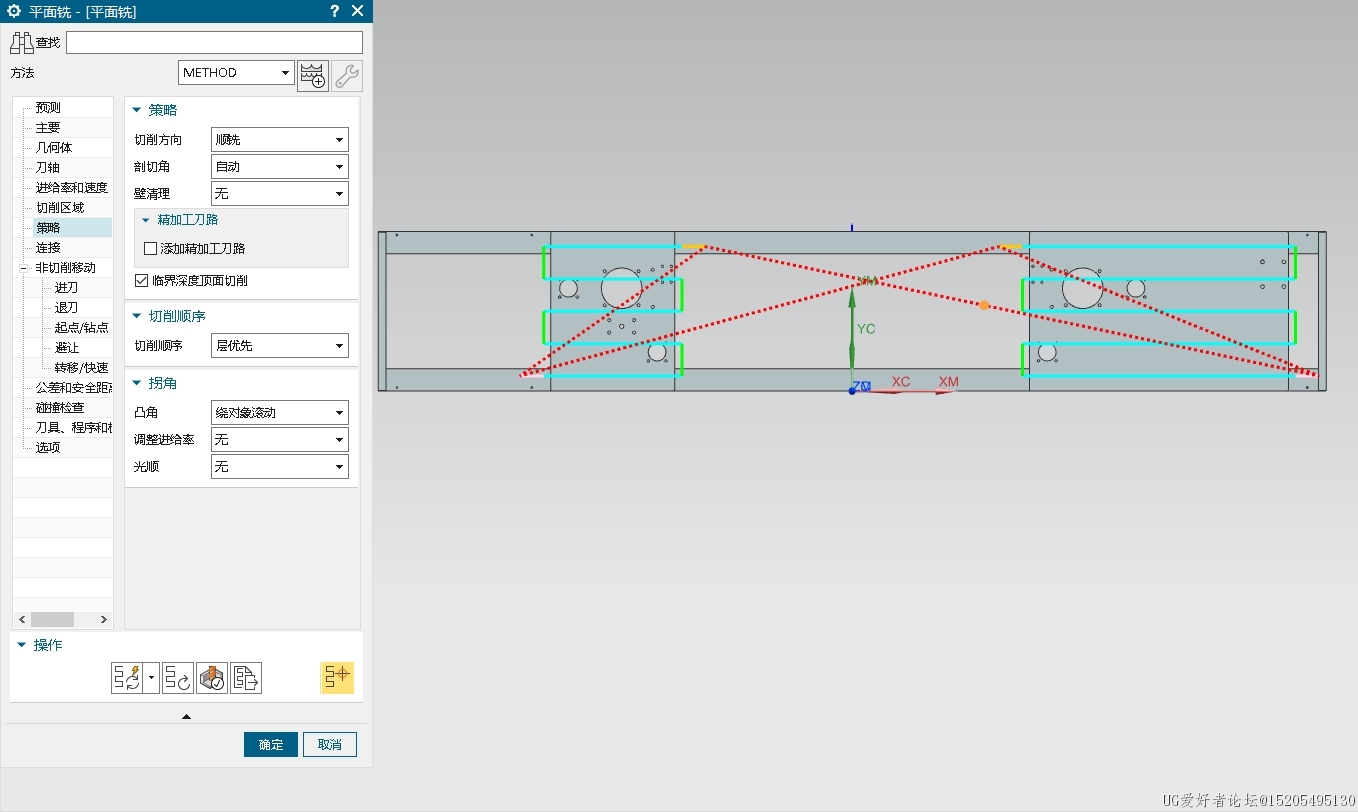Select the 避让 tree item

(66, 348)
